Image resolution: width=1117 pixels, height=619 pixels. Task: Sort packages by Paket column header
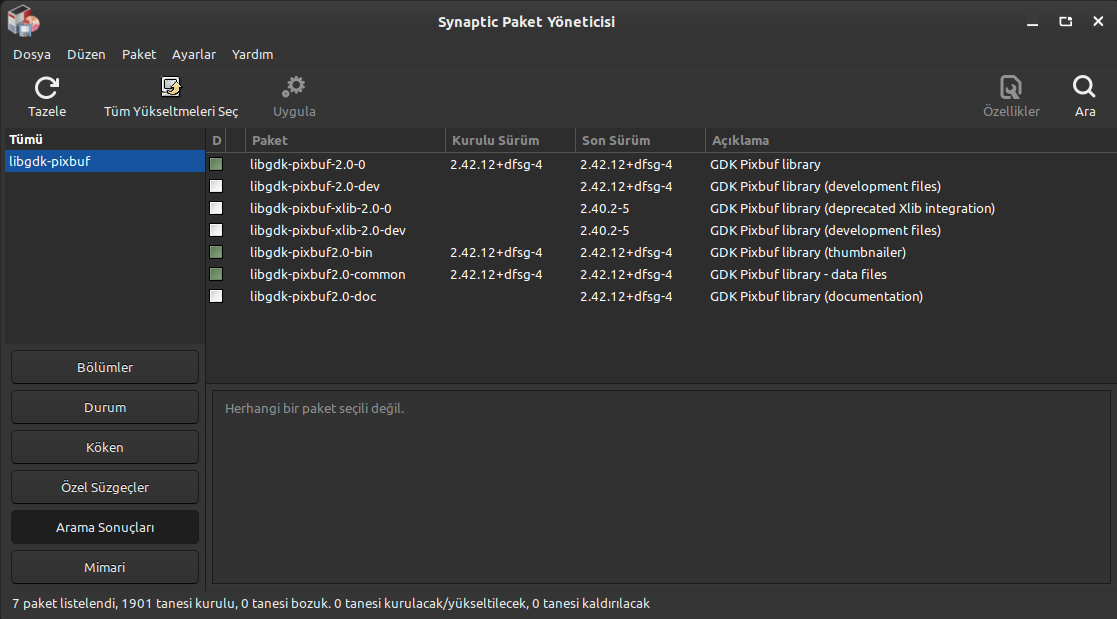point(344,140)
